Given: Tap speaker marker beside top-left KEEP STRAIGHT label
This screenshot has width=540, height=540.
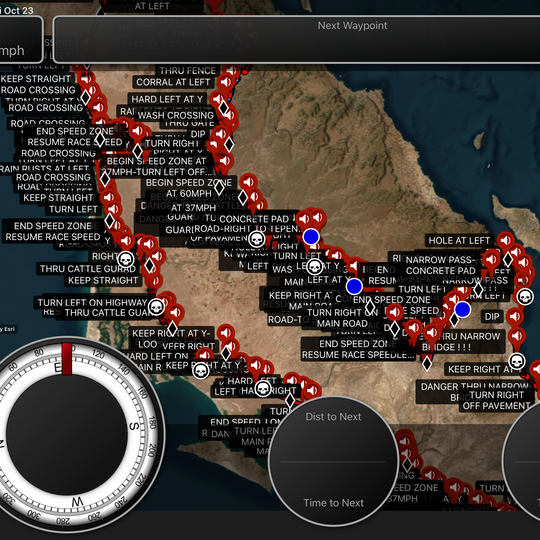Looking at the screenshot, I should point(86,79).
